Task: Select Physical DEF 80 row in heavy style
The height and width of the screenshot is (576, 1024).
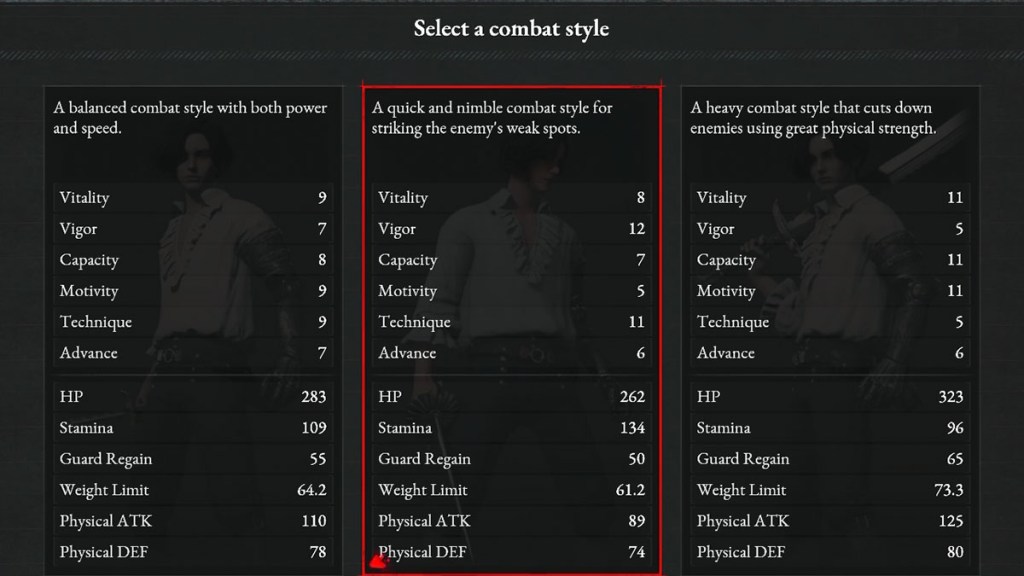Action: tap(830, 552)
